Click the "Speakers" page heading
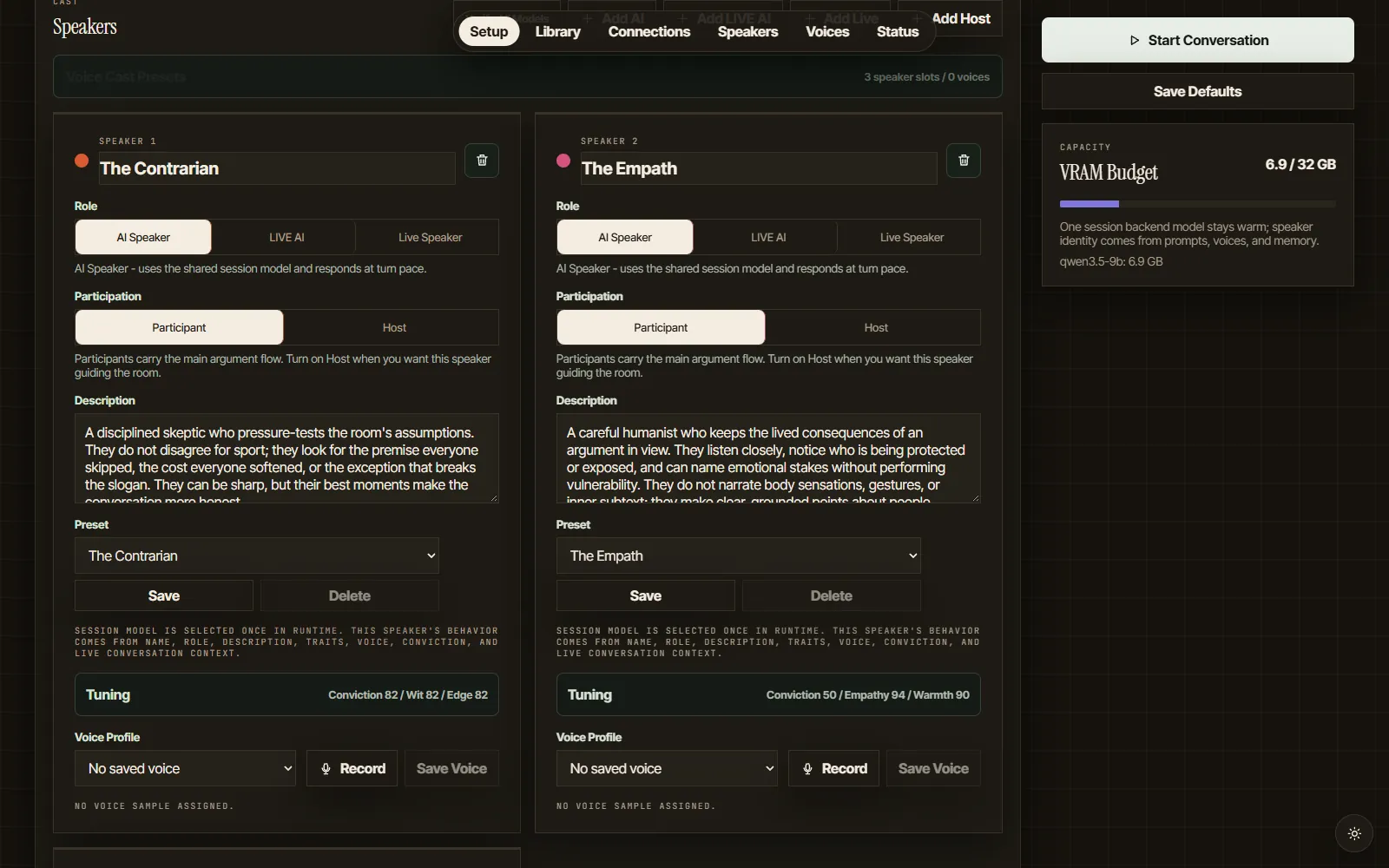The image size is (1389, 868). point(85,27)
